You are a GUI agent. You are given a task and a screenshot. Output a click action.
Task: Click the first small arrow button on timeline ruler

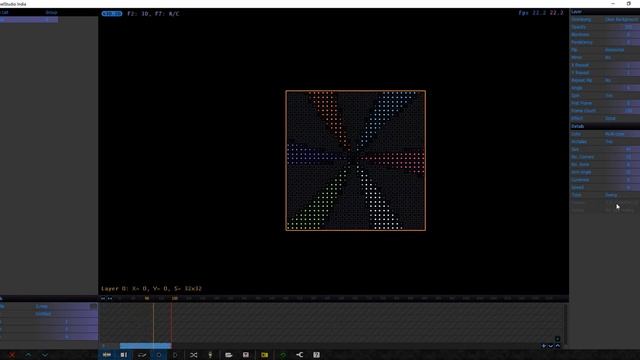(x=103, y=298)
